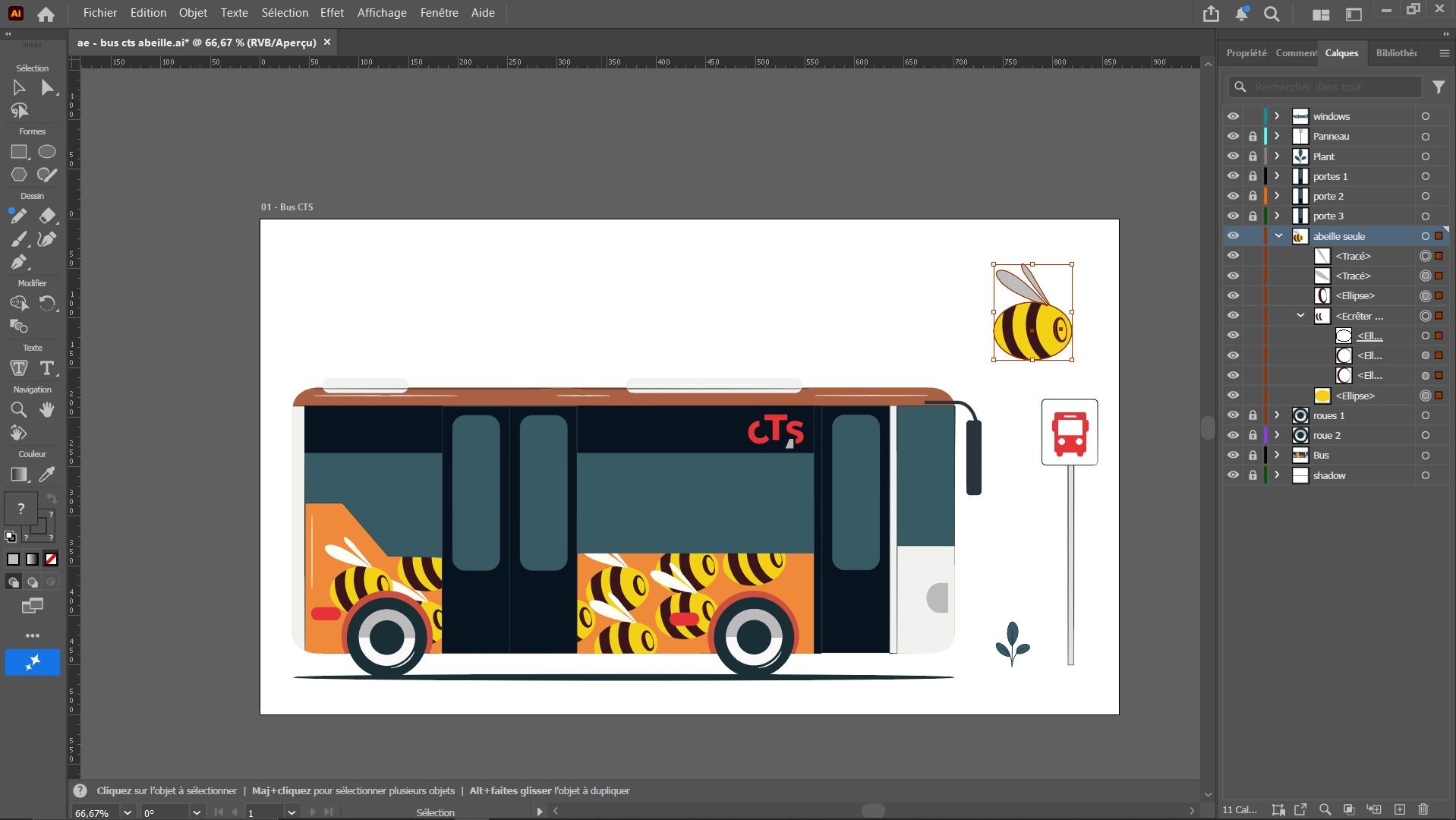Select the Direct Selection tool
The image size is (1456, 820).
tap(47, 87)
